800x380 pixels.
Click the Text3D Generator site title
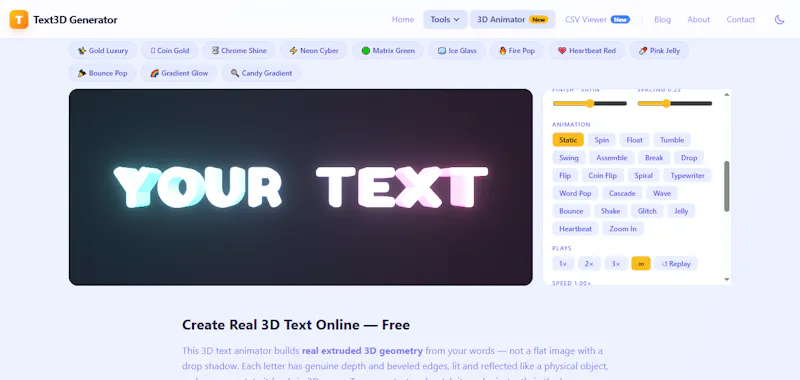coord(75,20)
